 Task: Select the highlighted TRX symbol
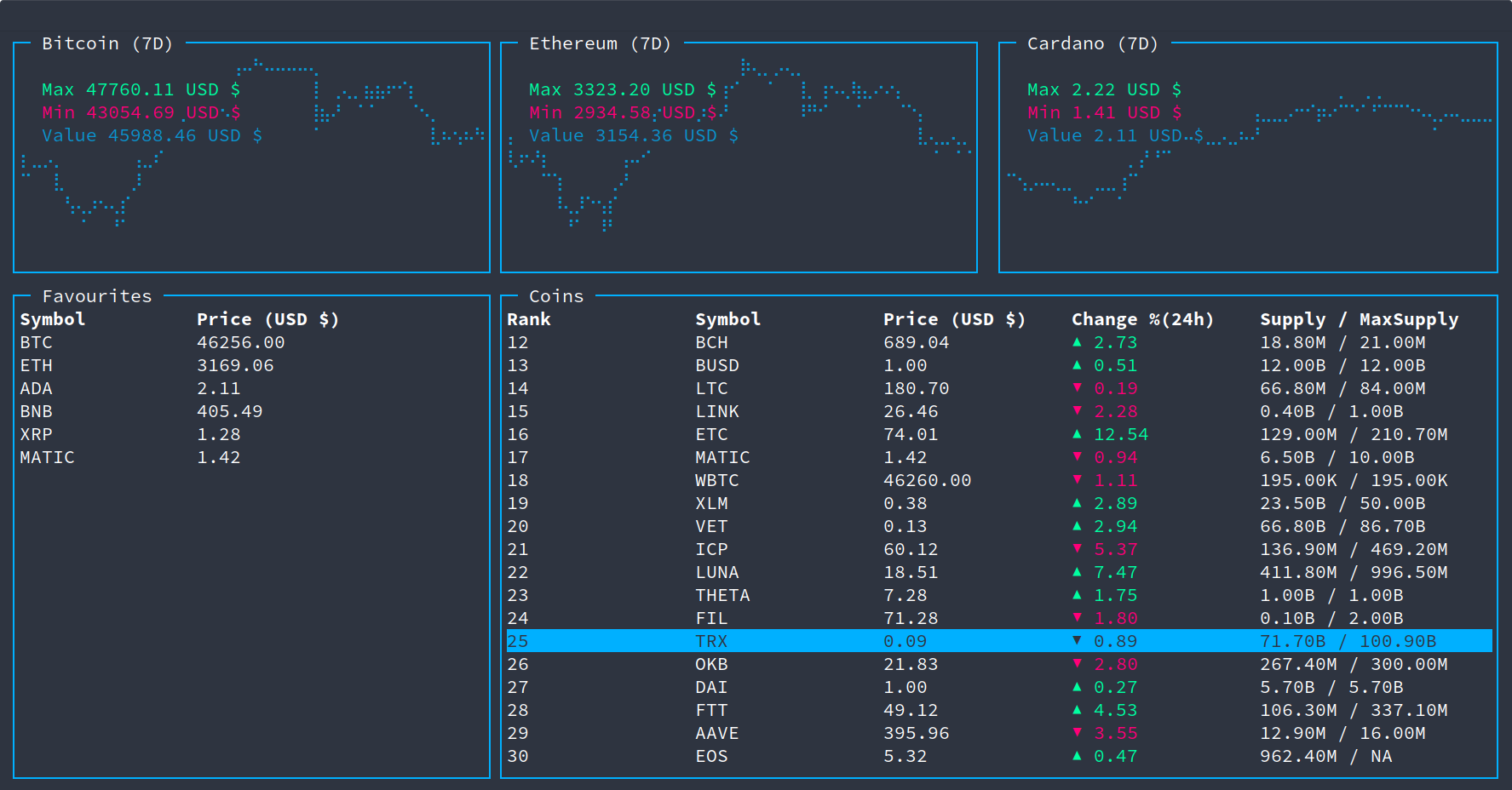(712, 641)
